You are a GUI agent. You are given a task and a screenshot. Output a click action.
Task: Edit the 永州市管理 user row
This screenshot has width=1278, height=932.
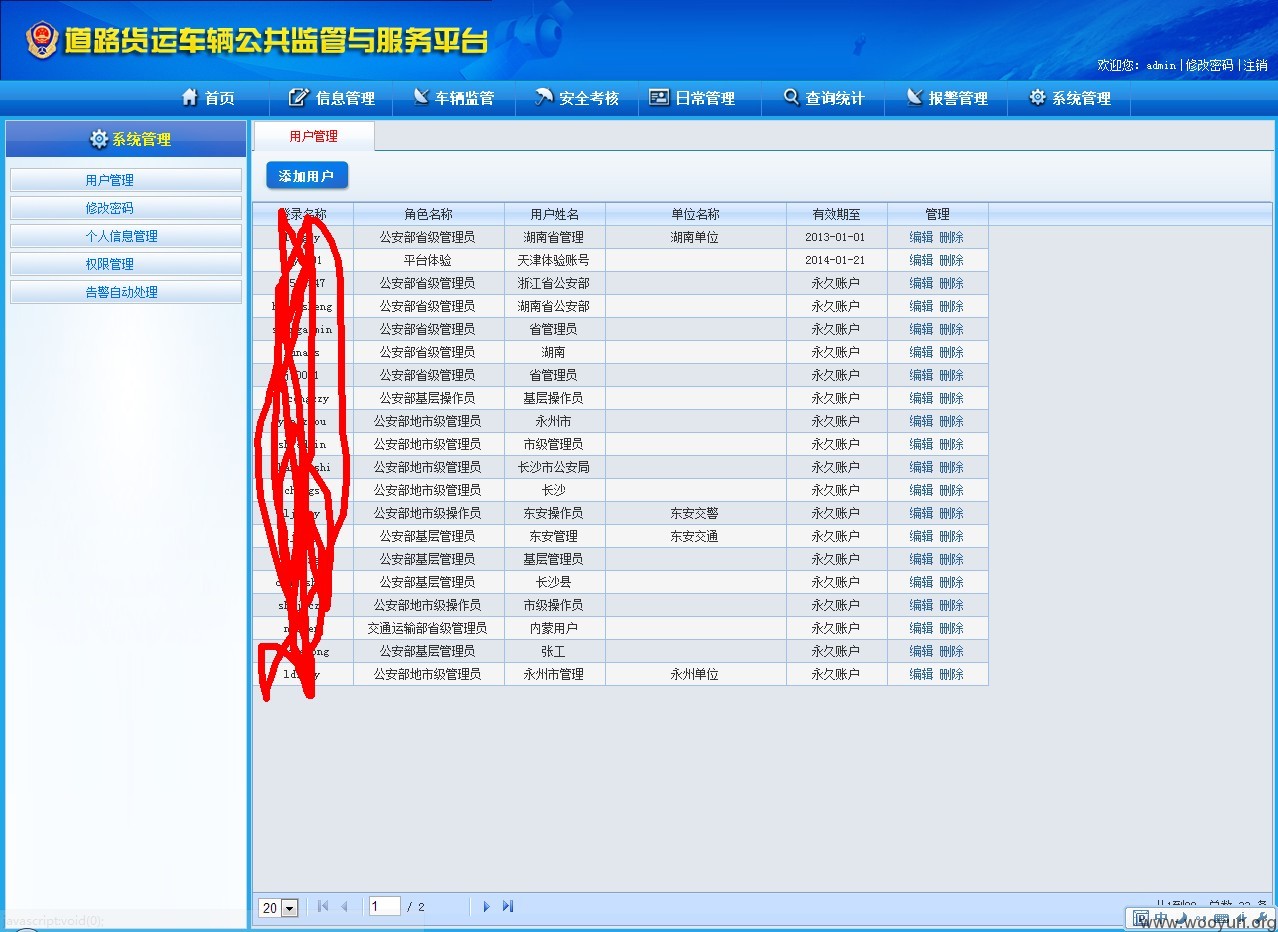point(921,674)
